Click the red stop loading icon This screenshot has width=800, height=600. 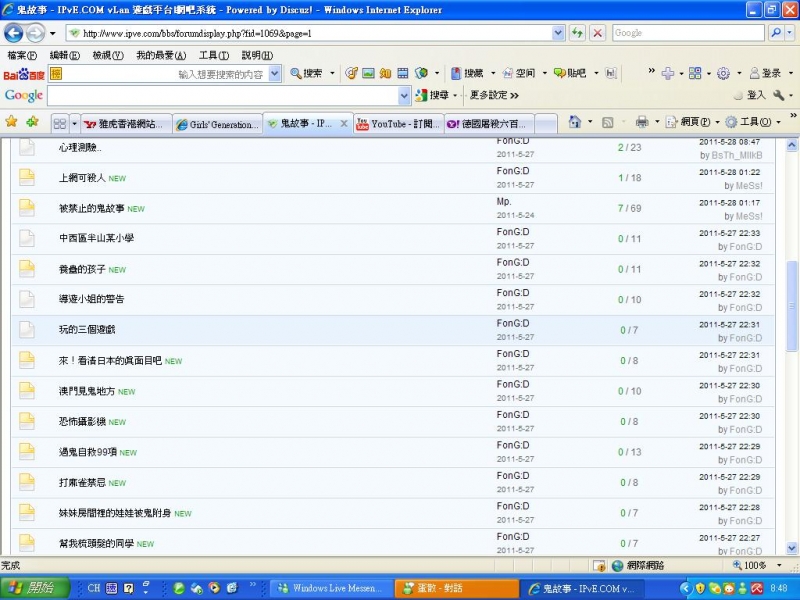point(597,33)
